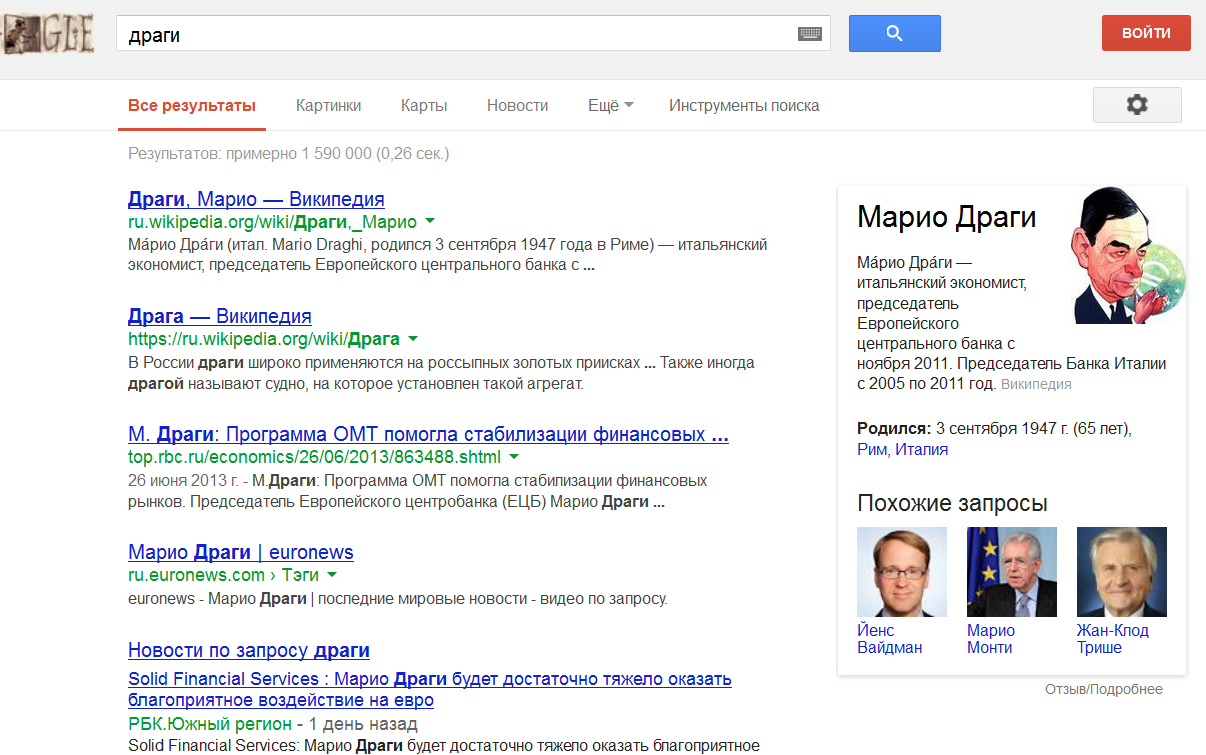The width and height of the screenshot is (1206, 755).
Task: Click green text ru.euronews.com › Тэги
Action: point(223,575)
